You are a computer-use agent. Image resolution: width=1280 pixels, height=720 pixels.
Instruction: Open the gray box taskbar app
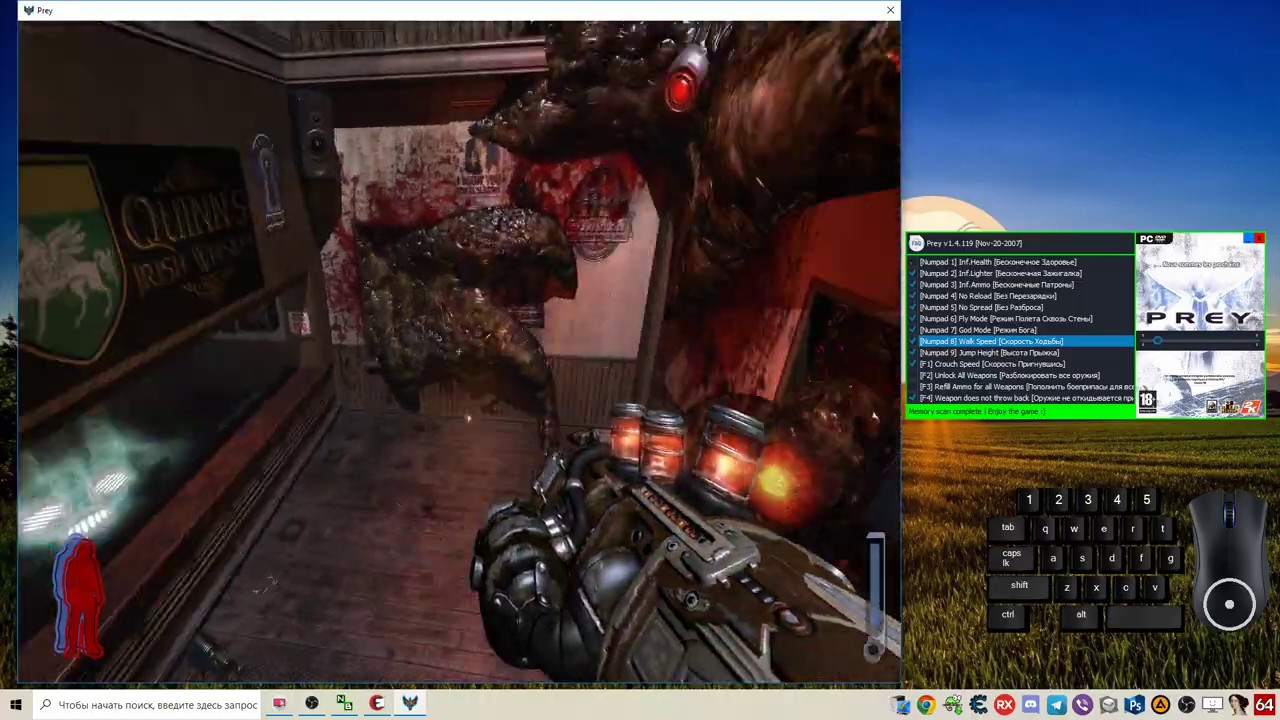1108,706
